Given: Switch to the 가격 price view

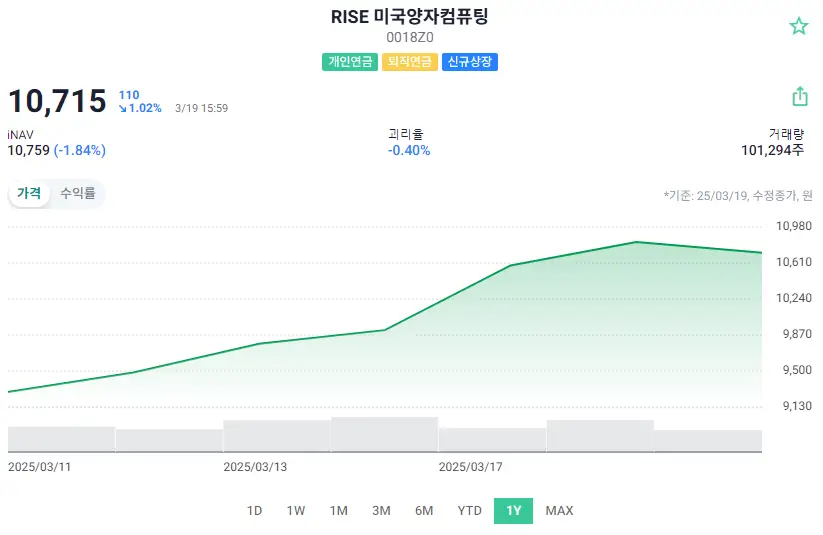Looking at the screenshot, I should pyautogui.click(x=29, y=194).
